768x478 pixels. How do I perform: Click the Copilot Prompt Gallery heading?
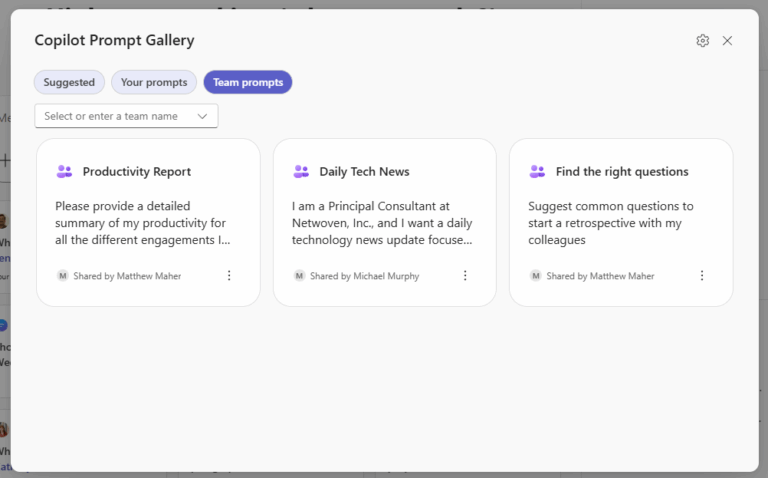pos(114,40)
